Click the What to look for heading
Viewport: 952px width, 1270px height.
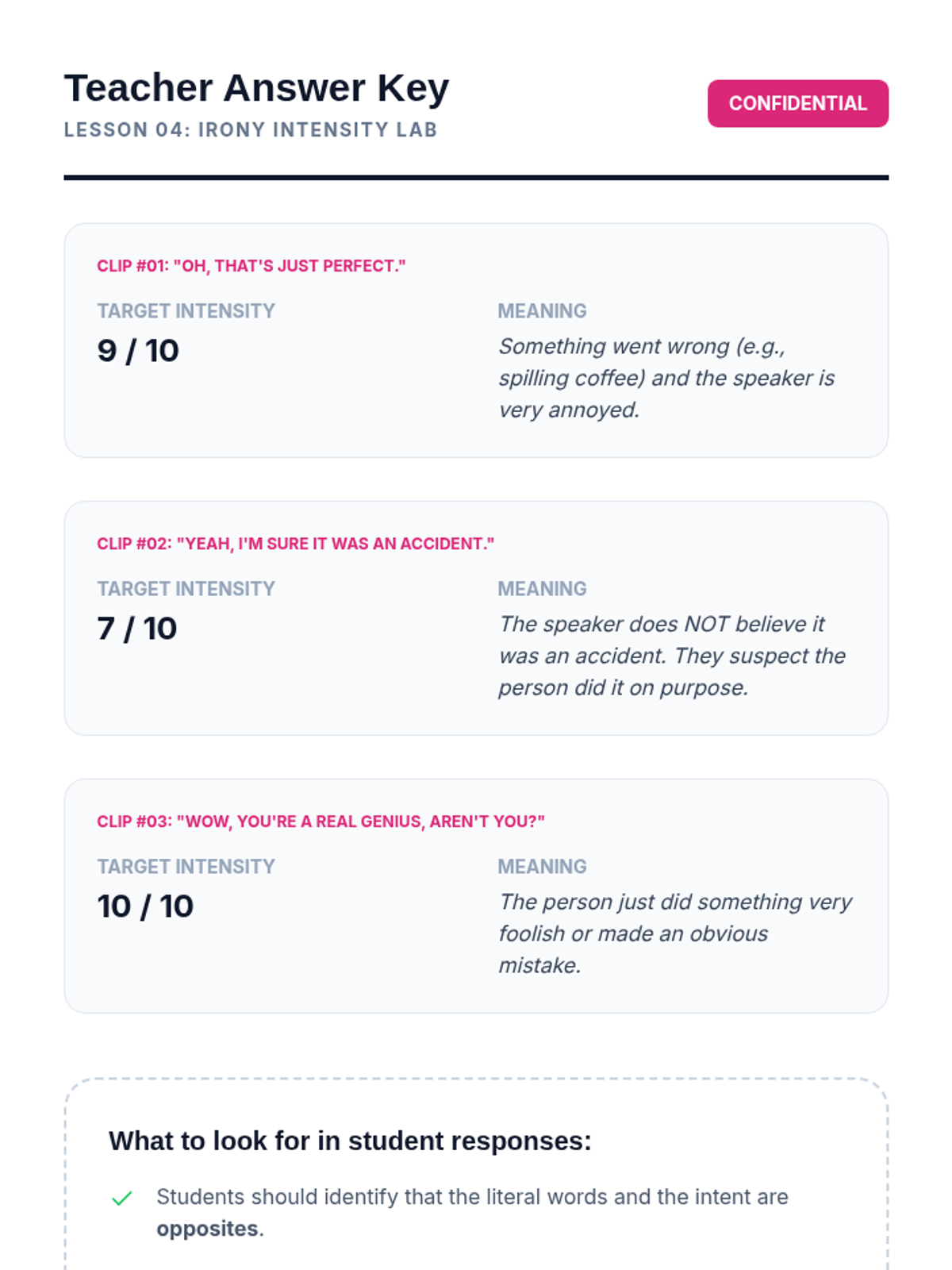tap(350, 1141)
